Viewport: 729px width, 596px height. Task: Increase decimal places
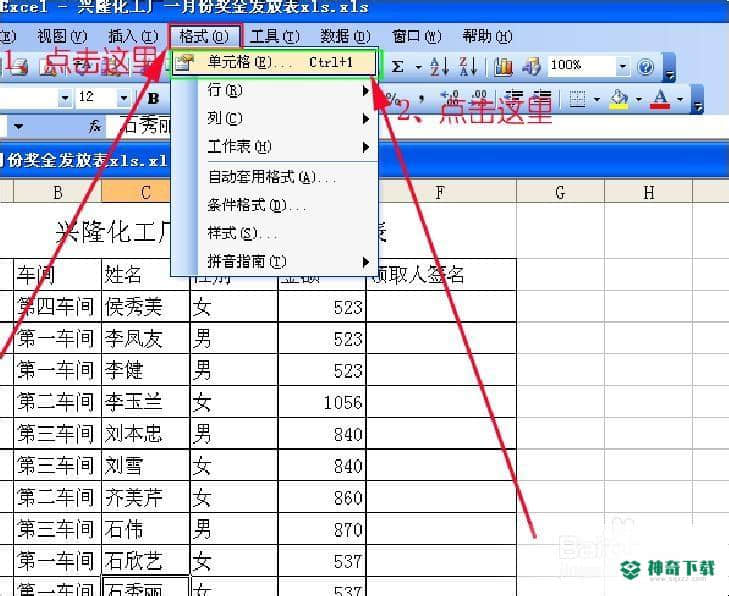tap(450, 99)
